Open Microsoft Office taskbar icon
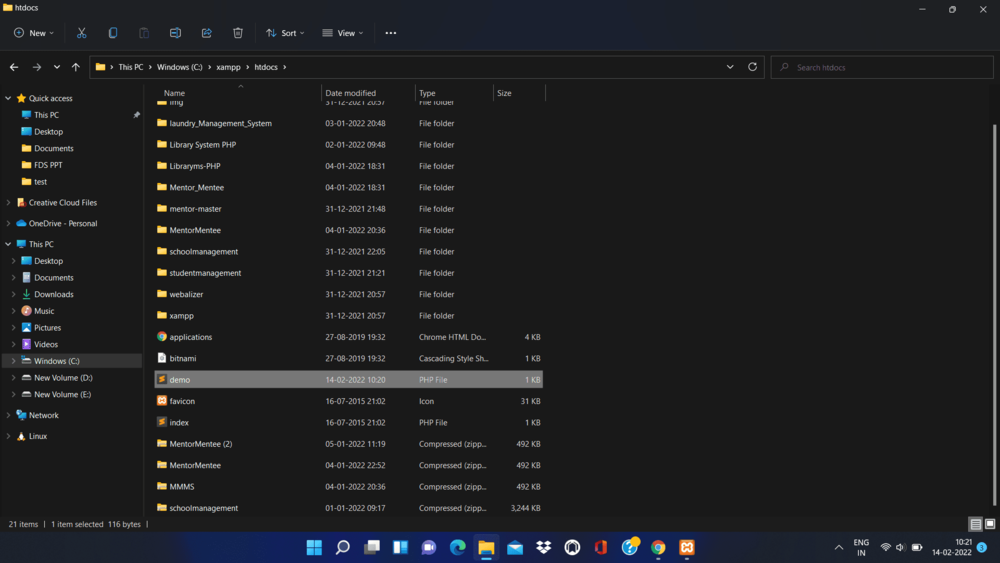The width and height of the screenshot is (1000, 563). tap(601, 548)
